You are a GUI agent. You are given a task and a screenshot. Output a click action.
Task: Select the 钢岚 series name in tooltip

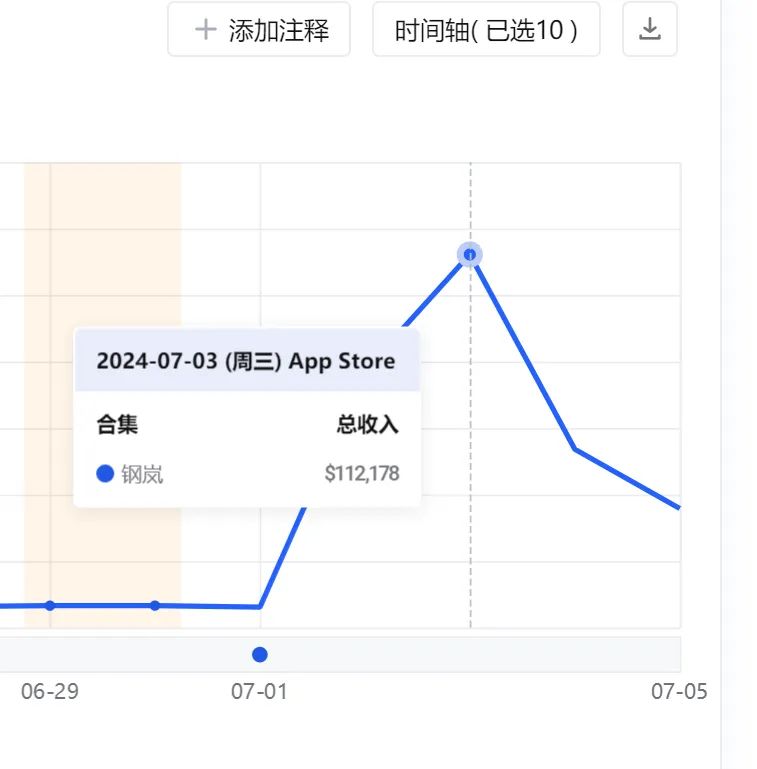tap(142, 473)
